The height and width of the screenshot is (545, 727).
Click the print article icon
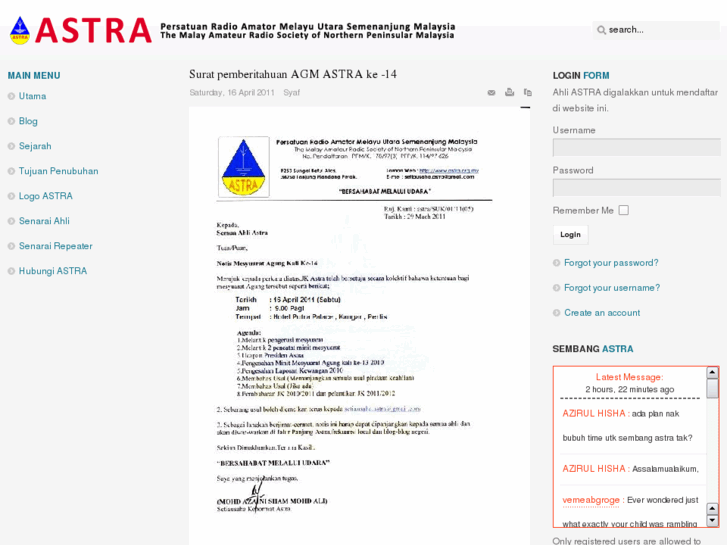click(x=510, y=92)
